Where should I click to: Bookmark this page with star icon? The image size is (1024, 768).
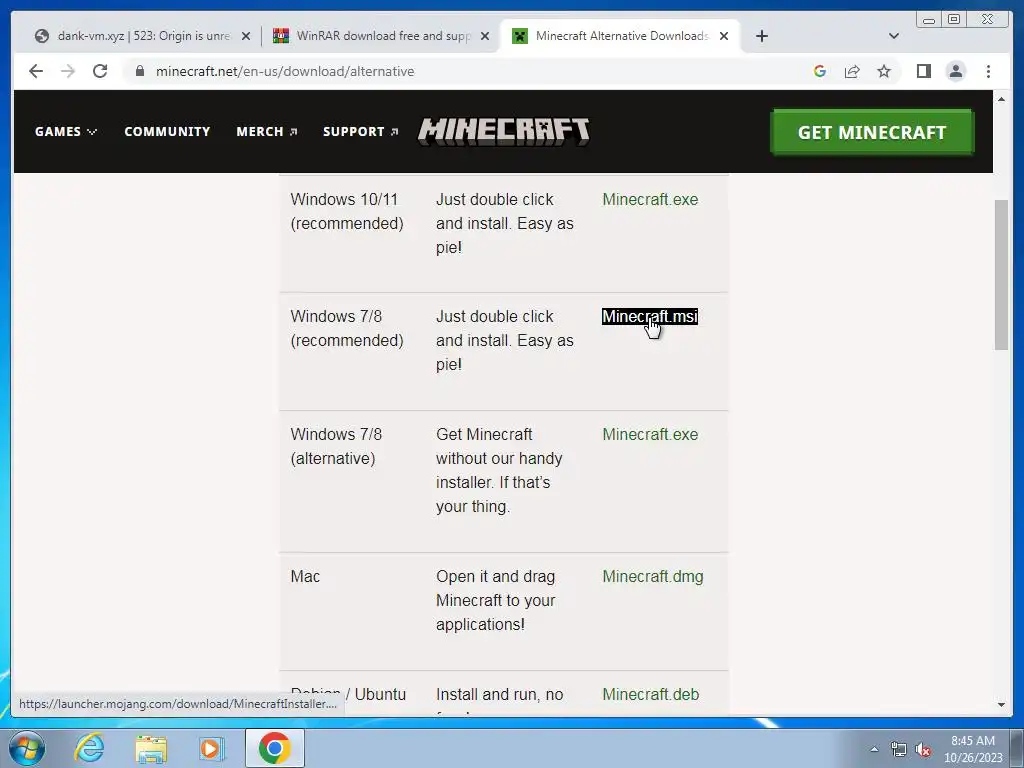884,71
